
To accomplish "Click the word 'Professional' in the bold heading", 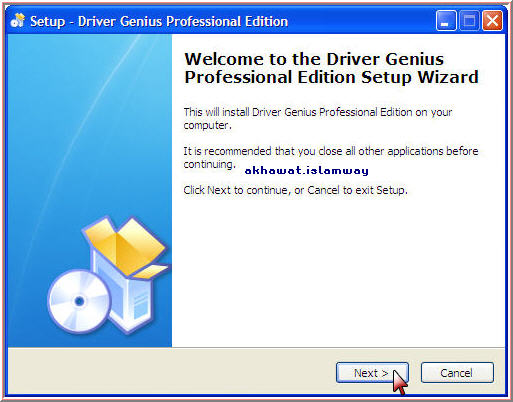I will pos(239,77).
